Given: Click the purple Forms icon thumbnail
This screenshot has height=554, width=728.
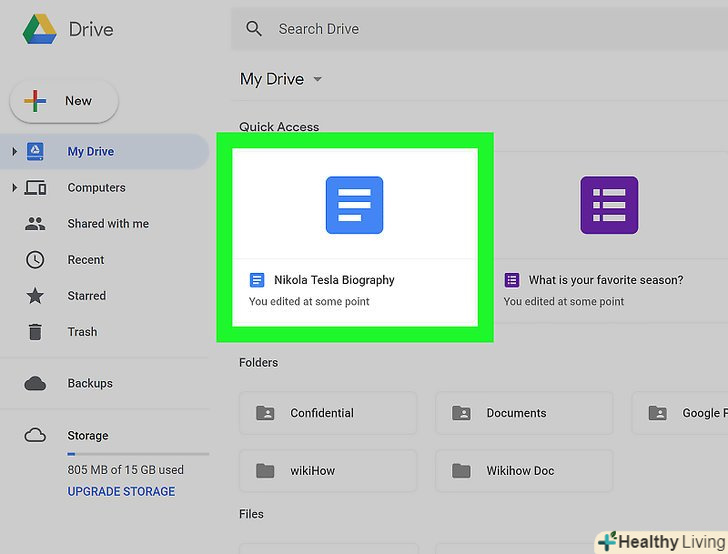Looking at the screenshot, I should click(609, 205).
